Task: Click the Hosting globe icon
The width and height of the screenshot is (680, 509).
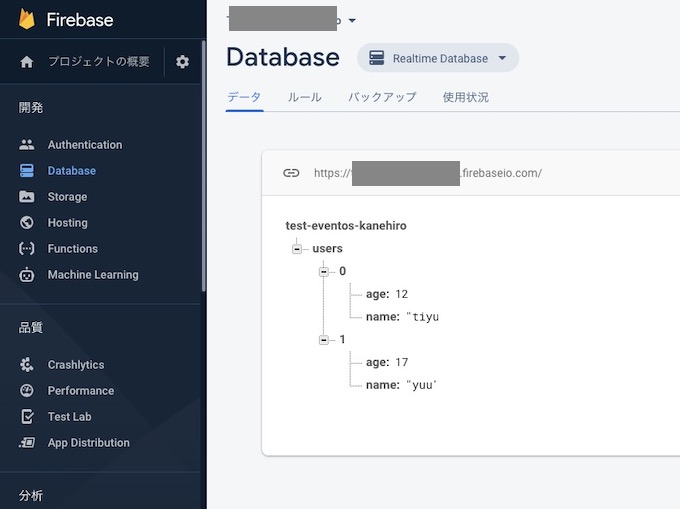Action: coord(26,223)
